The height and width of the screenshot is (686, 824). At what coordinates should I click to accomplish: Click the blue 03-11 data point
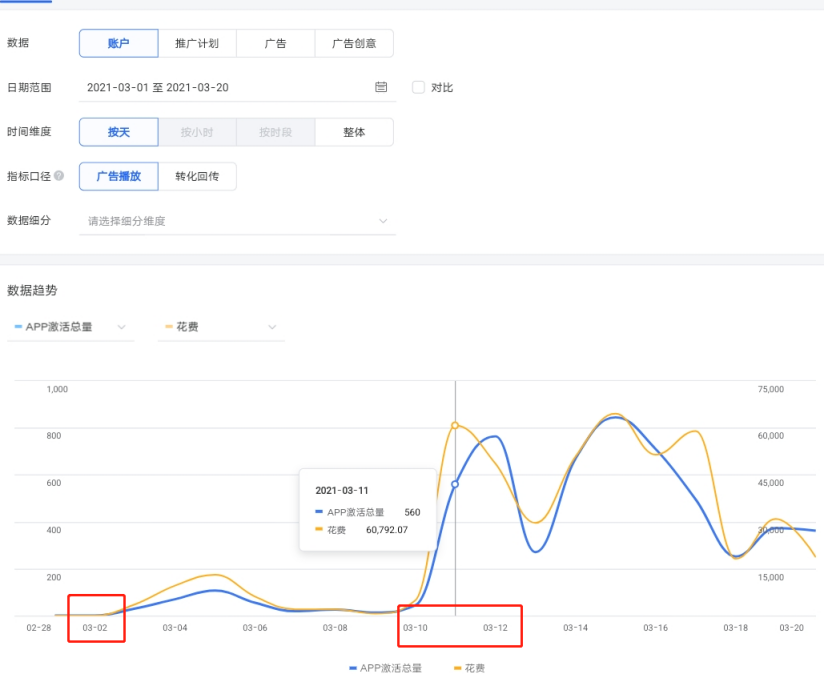coord(455,484)
